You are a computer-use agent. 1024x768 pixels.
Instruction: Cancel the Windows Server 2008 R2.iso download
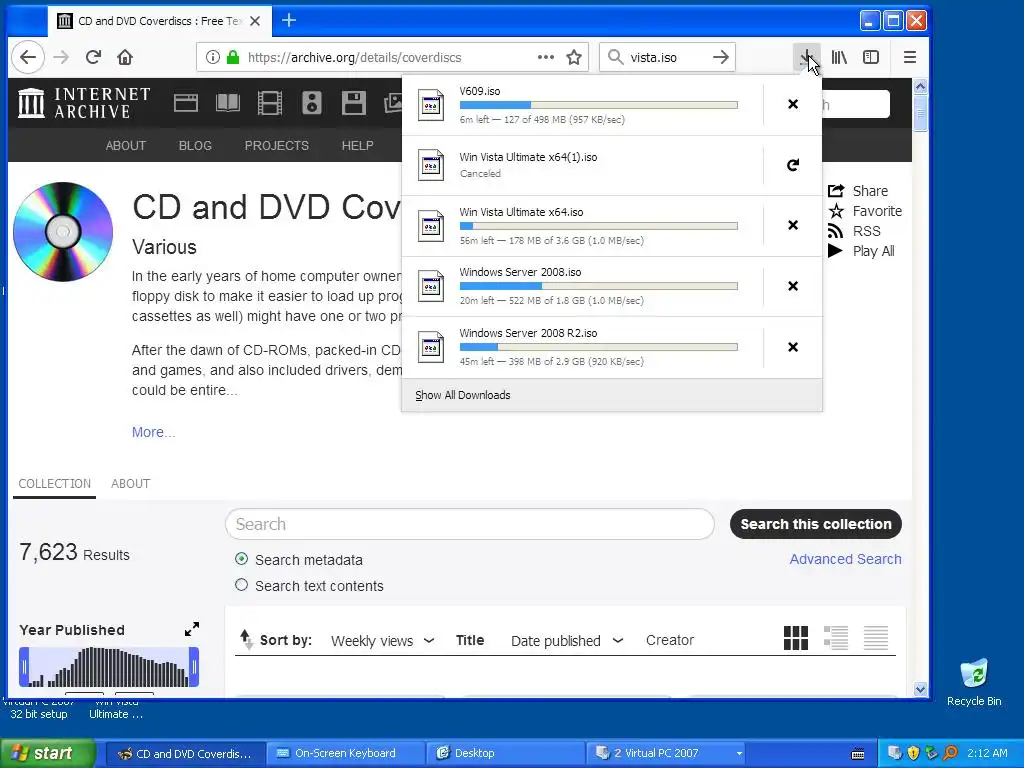793,347
